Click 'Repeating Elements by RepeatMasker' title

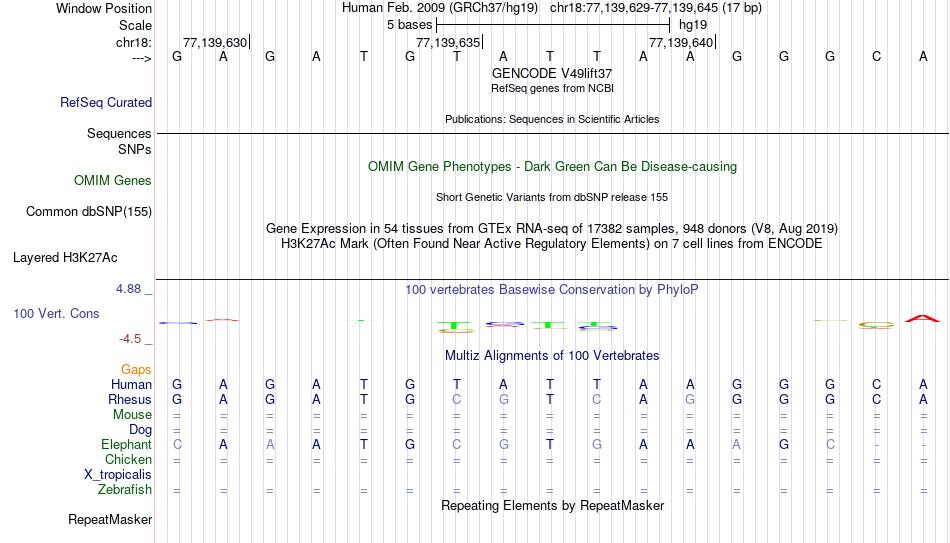552,505
